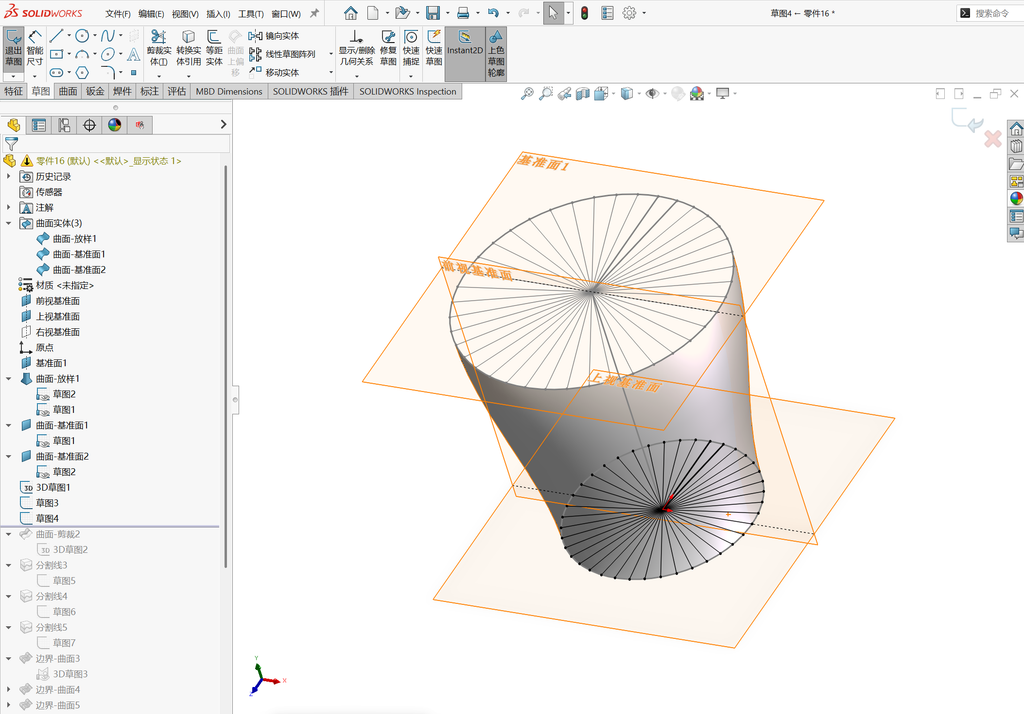Viewport: 1024px width, 714px height.
Task: Select the Ellipse sketch tool
Action: (108, 54)
